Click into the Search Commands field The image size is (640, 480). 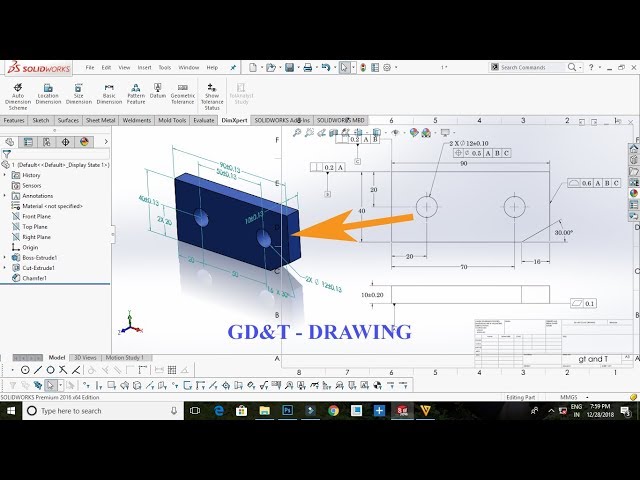click(x=527, y=67)
